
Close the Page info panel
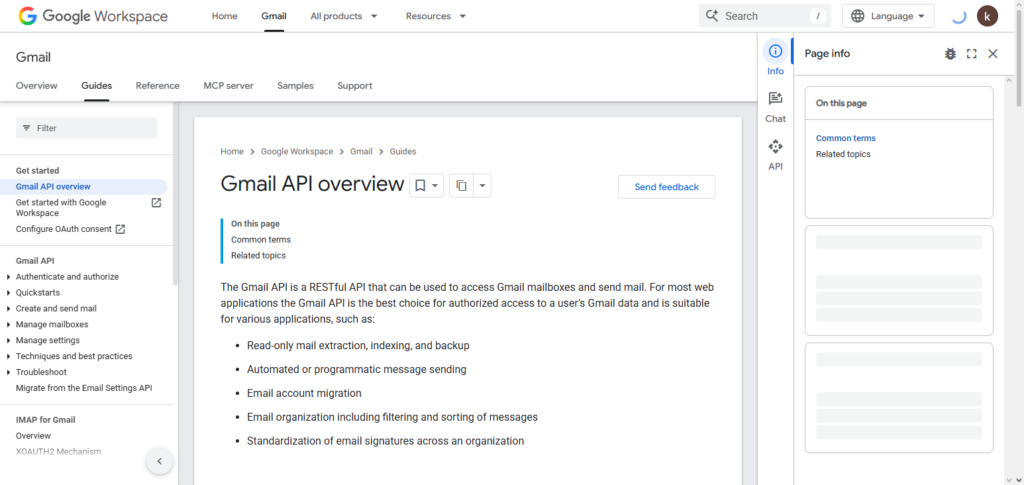pos(993,54)
